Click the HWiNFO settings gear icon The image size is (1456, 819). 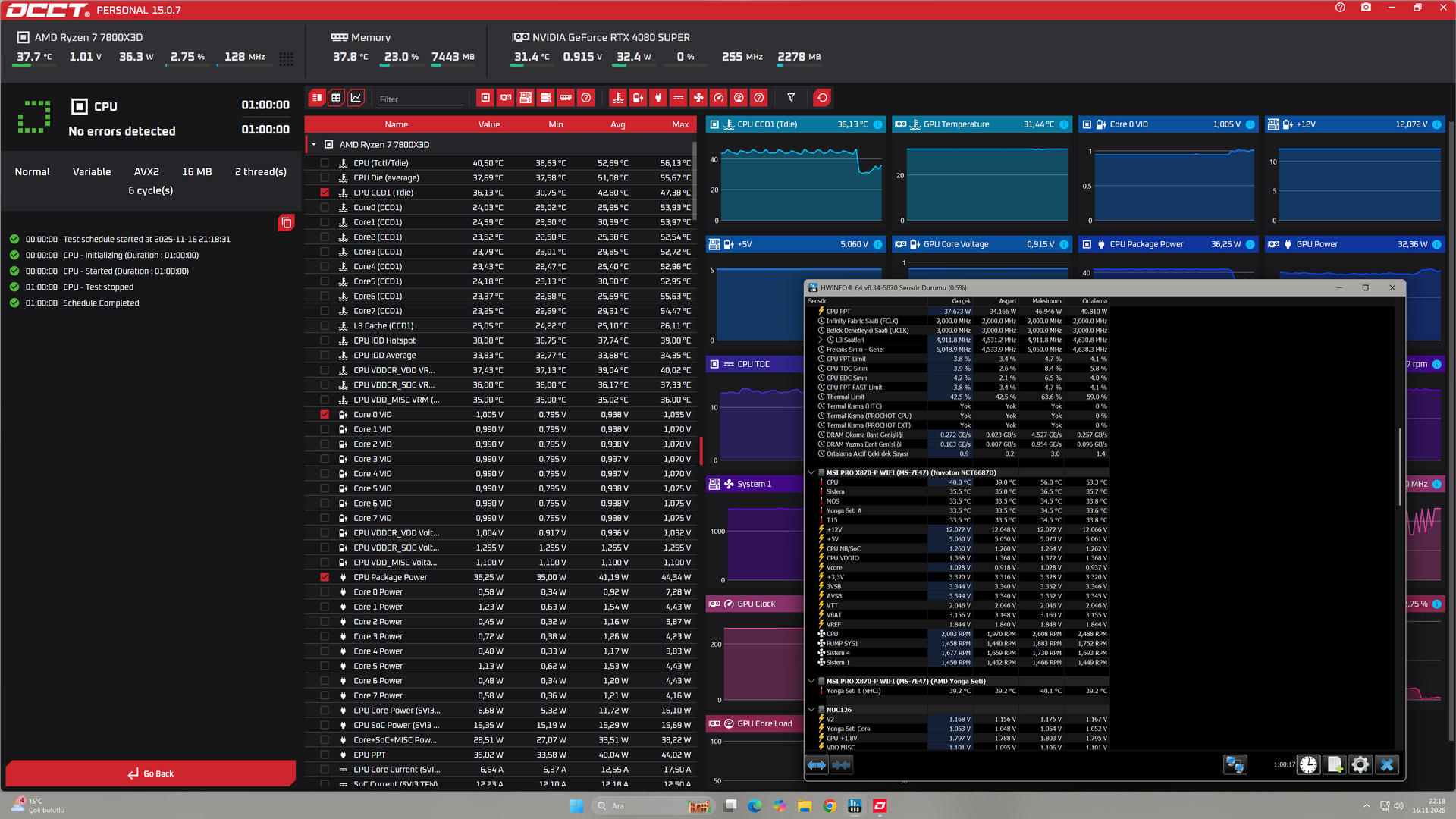click(x=1360, y=764)
